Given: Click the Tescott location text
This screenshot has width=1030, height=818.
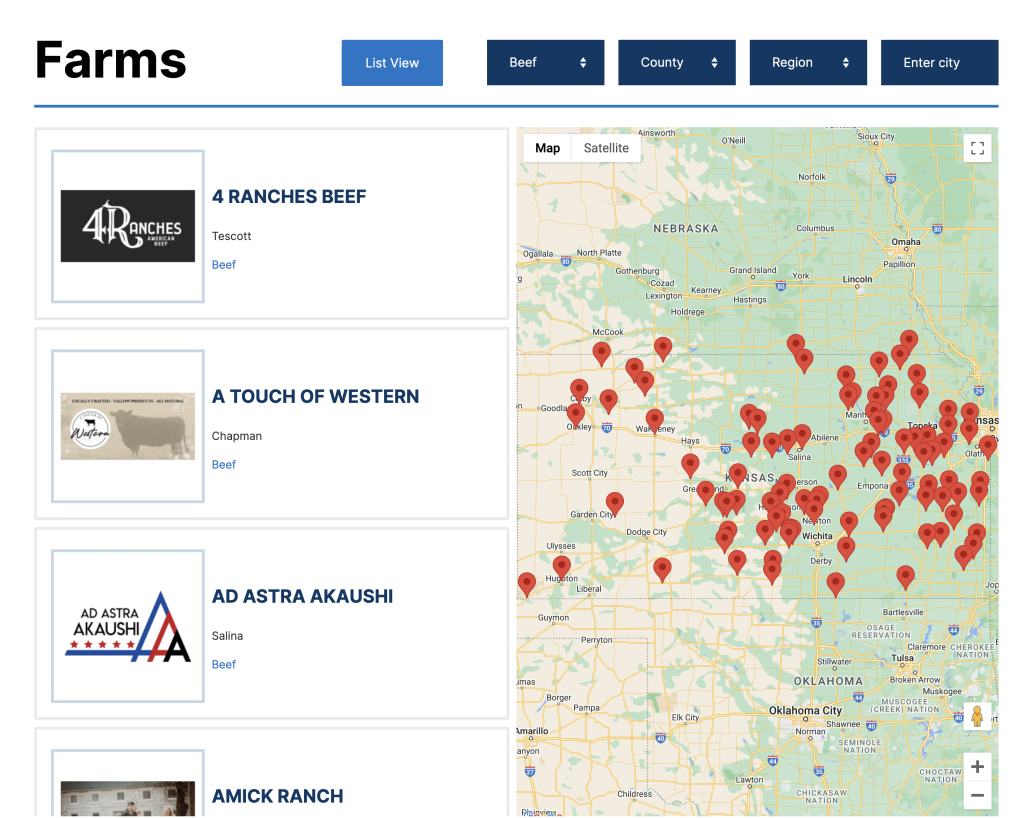Looking at the screenshot, I should coord(231,236).
